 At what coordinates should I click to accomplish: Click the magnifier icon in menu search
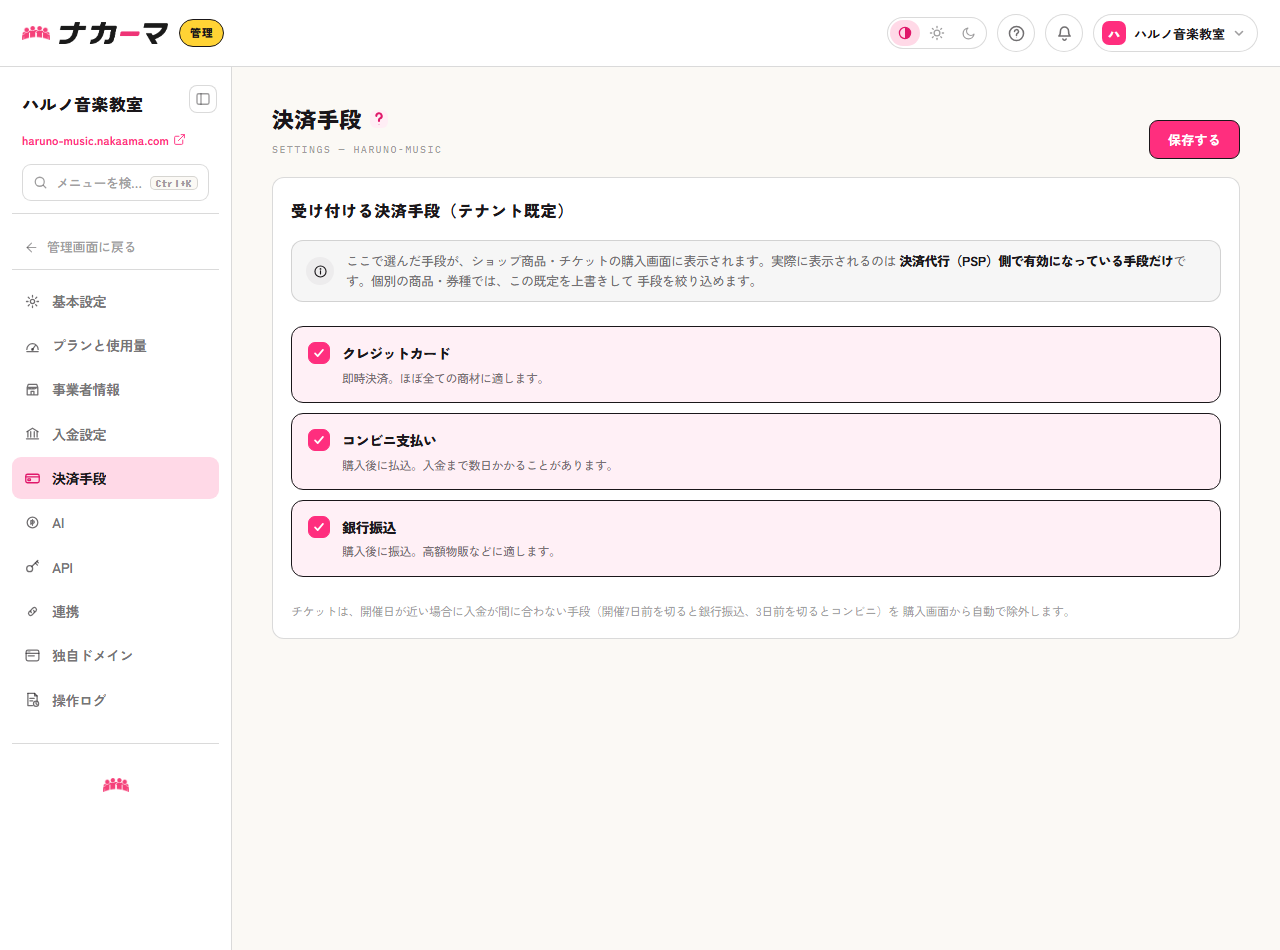pyautogui.click(x=41, y=183)
